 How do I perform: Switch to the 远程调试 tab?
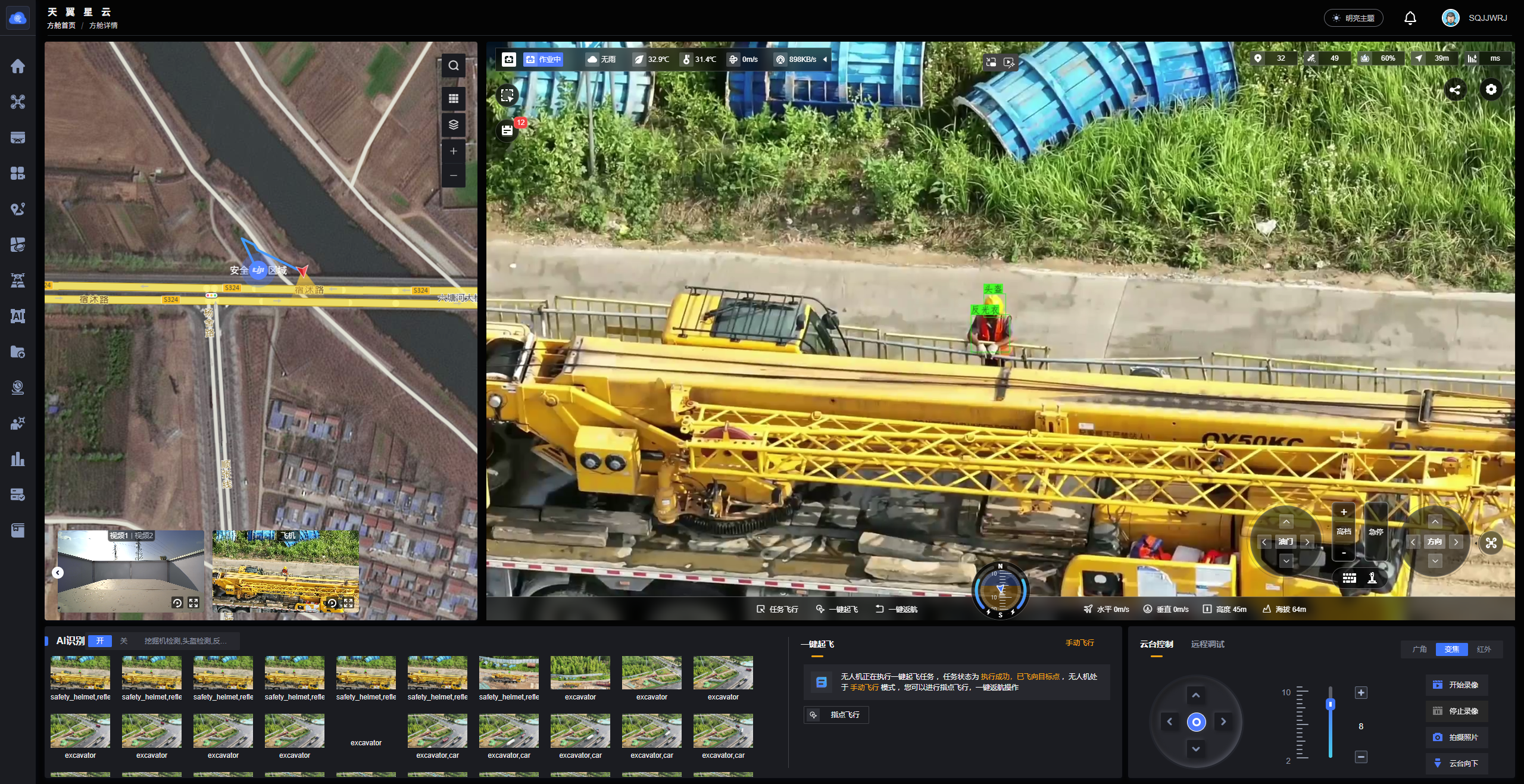[x=1207, y=644]
